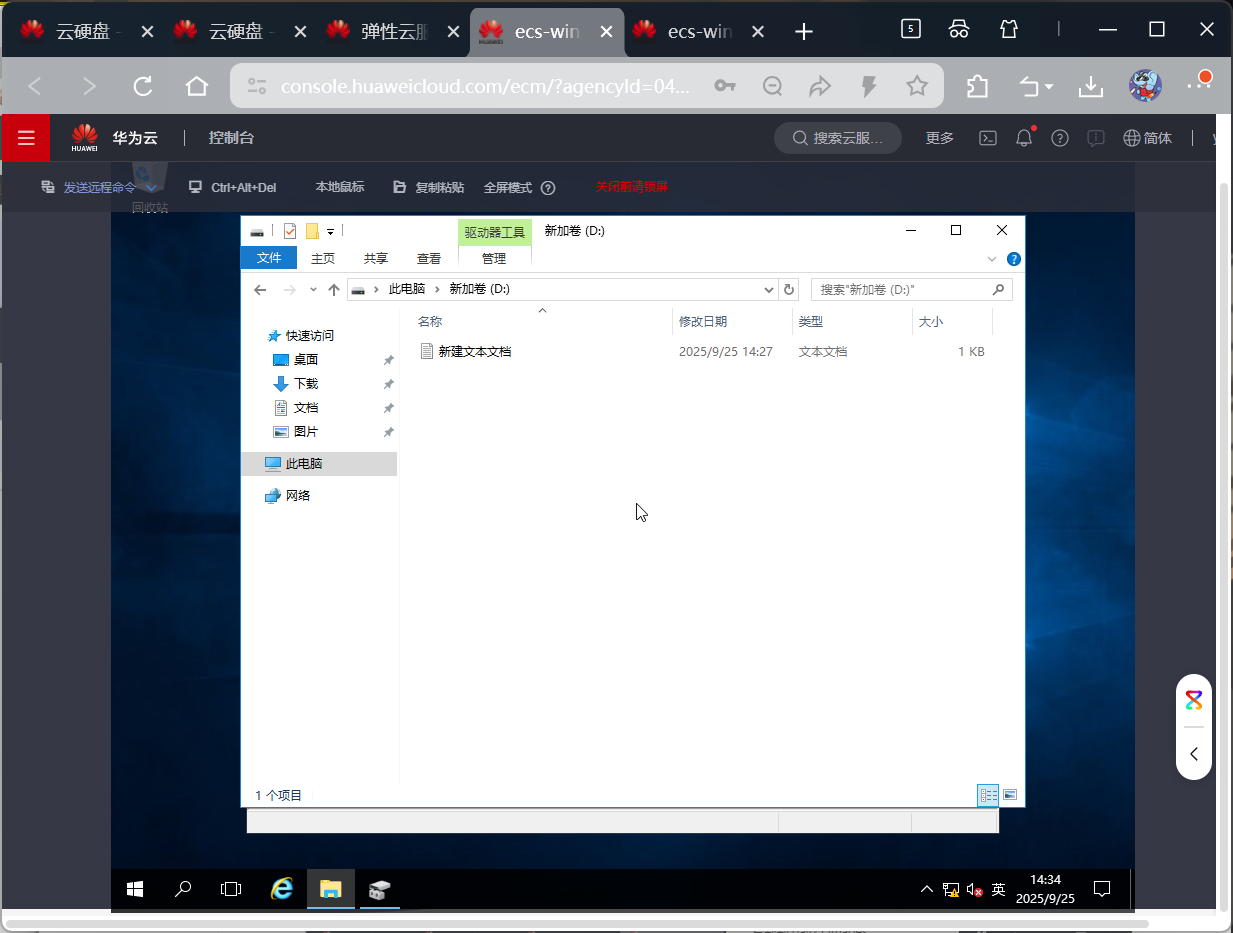The width and height of the screenshot is (1233, 933).
Task: Click the muted volume tray icon
Action: (x=974, y=889)
